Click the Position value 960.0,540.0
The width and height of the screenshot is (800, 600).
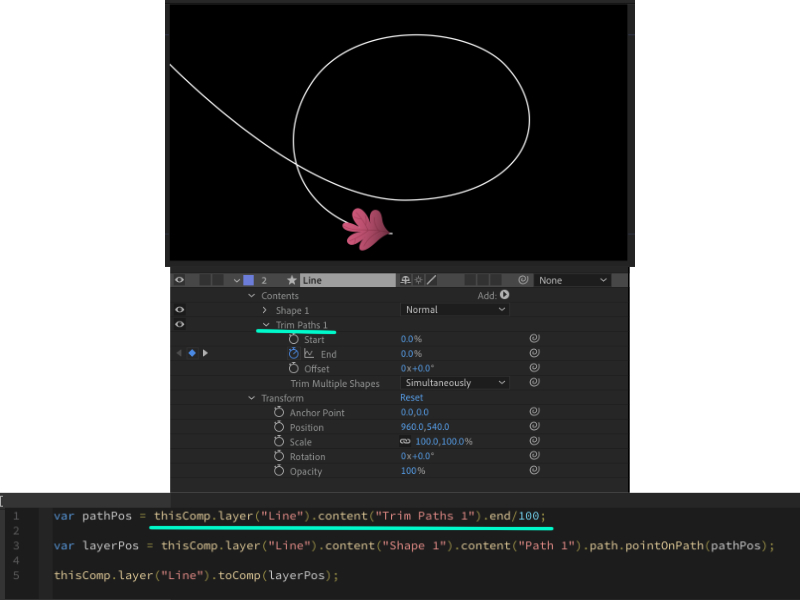(x=425, y=427)
